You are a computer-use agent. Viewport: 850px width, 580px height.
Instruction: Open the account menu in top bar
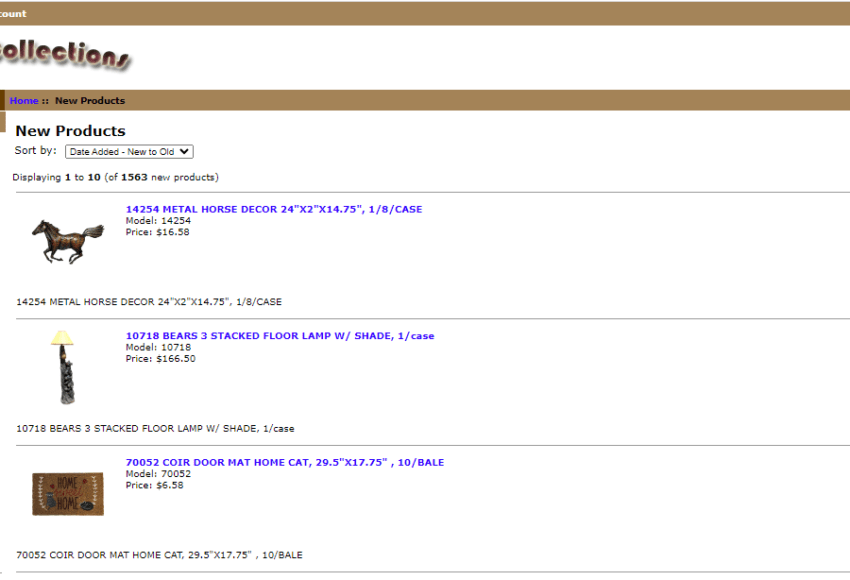click(13, 14)
